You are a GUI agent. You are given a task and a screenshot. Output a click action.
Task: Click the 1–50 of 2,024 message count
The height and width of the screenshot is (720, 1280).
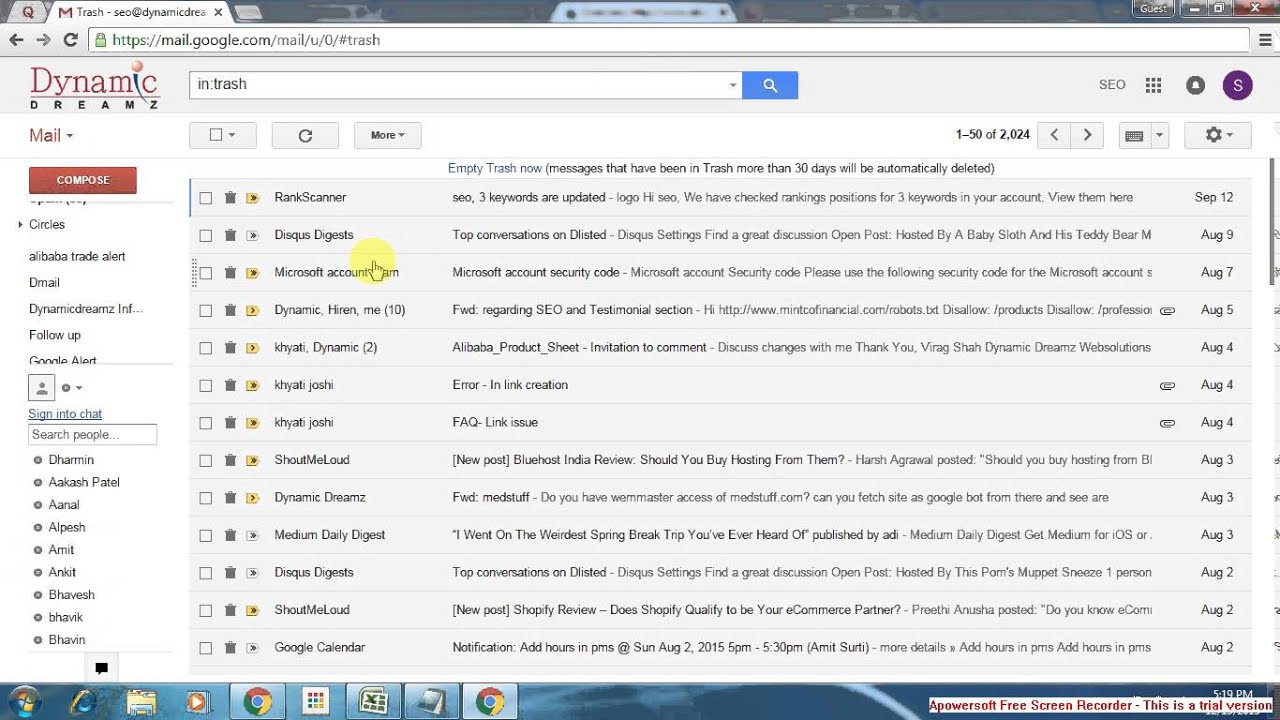[x=992, y=135]
